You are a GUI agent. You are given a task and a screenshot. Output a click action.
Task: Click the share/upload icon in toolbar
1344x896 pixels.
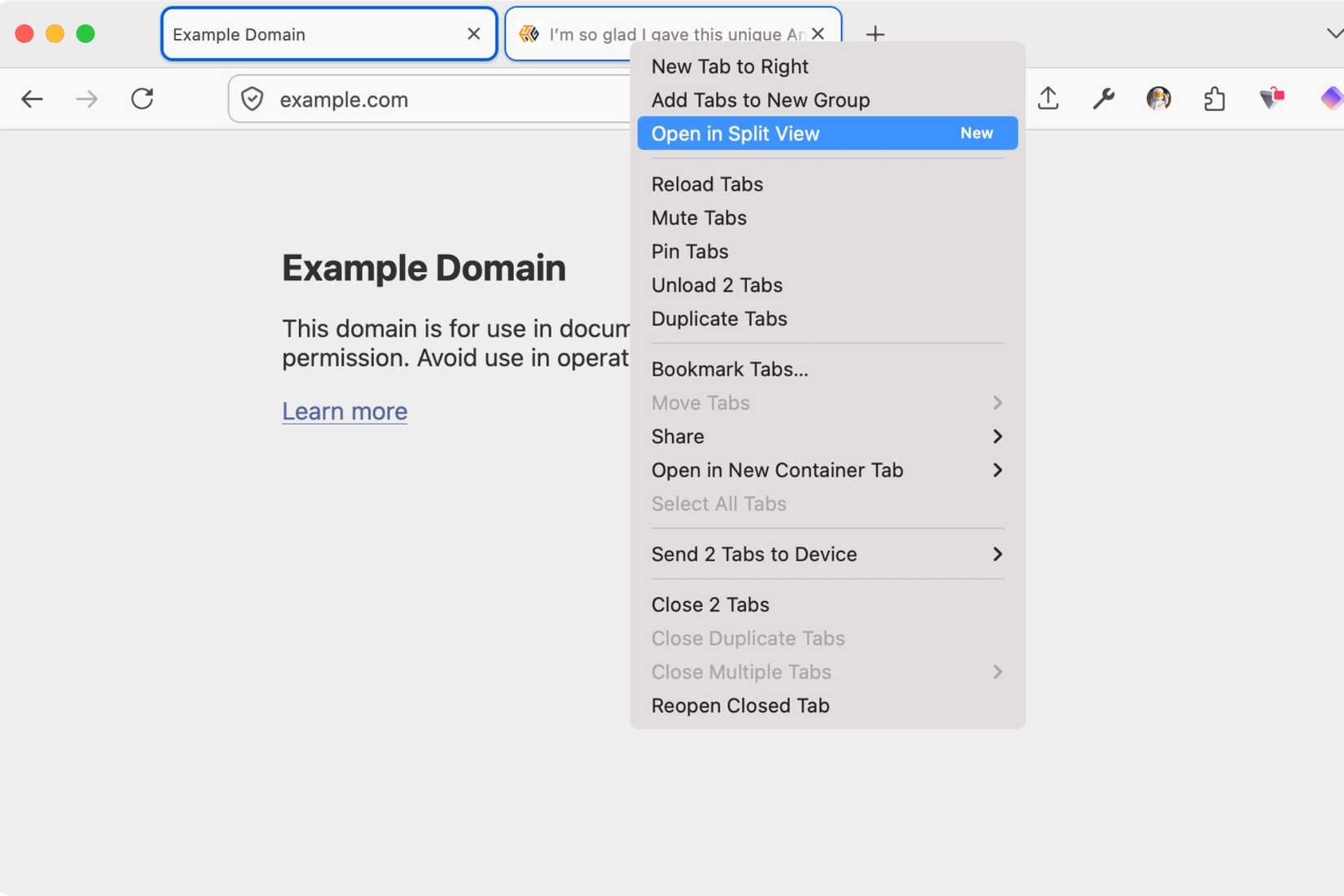click(x=1048, y=99)
